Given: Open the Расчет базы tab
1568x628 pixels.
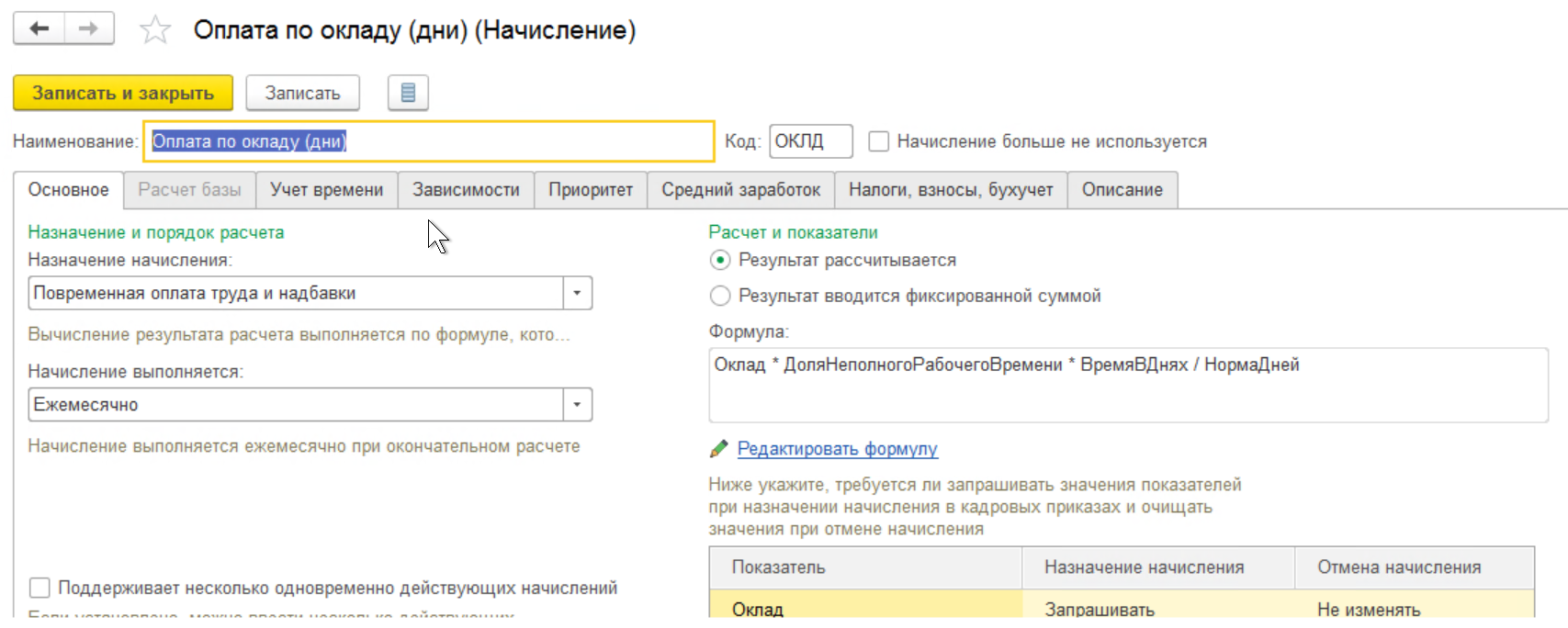Looking at the screenshot, I should point(189,190).
